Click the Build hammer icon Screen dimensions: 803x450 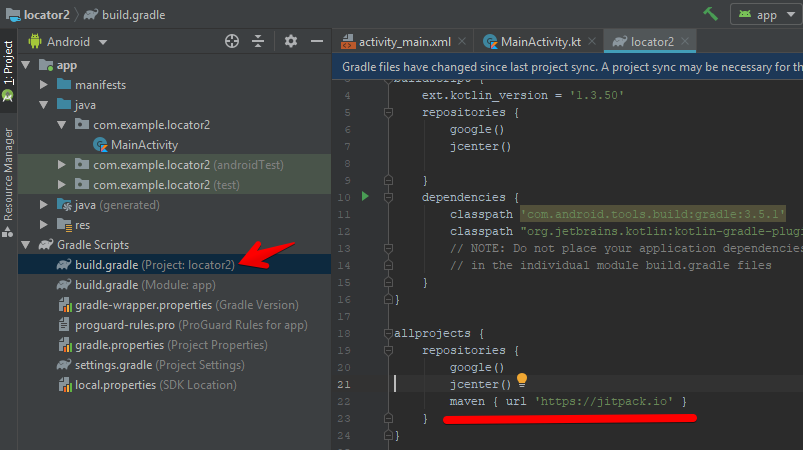pyautogui.click(x=711, y=14)
